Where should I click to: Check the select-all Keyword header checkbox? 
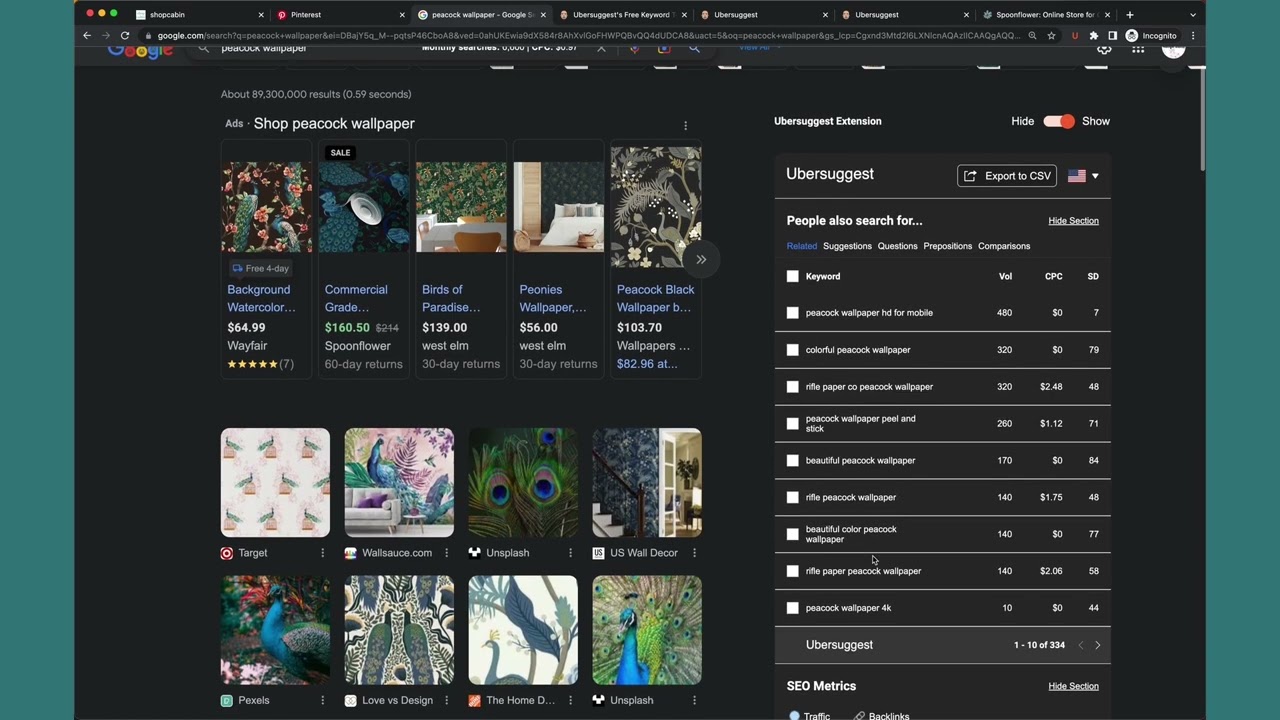click(793, 276)
